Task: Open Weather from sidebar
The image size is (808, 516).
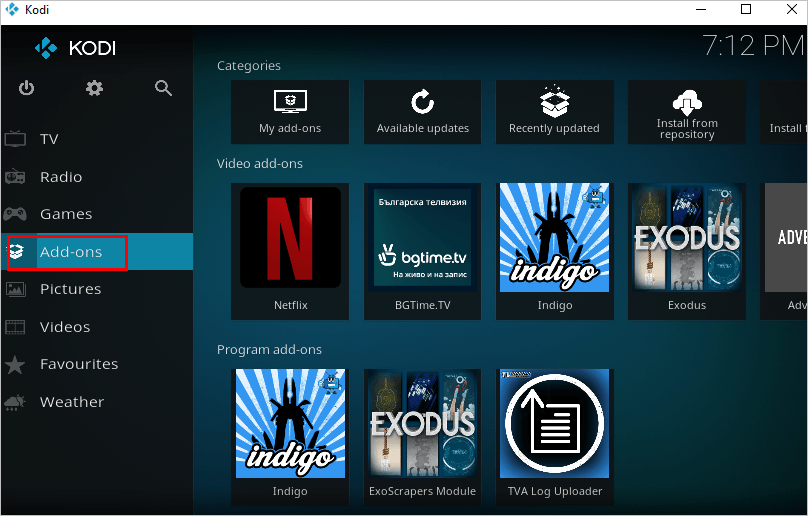Action: point(97,402)
